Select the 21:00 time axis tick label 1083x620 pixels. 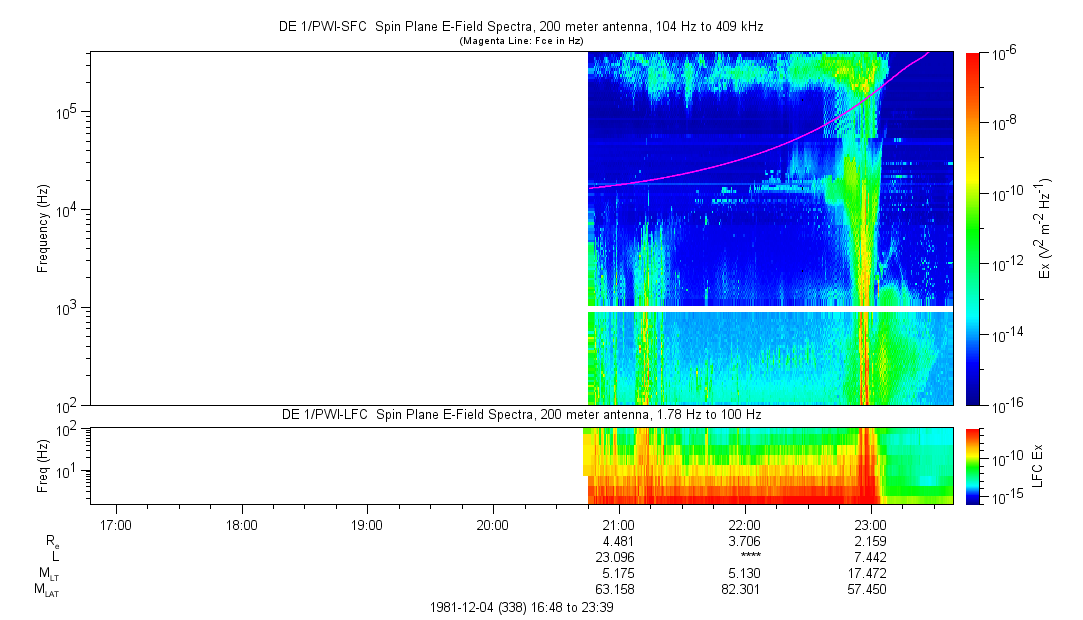(618, 524)
